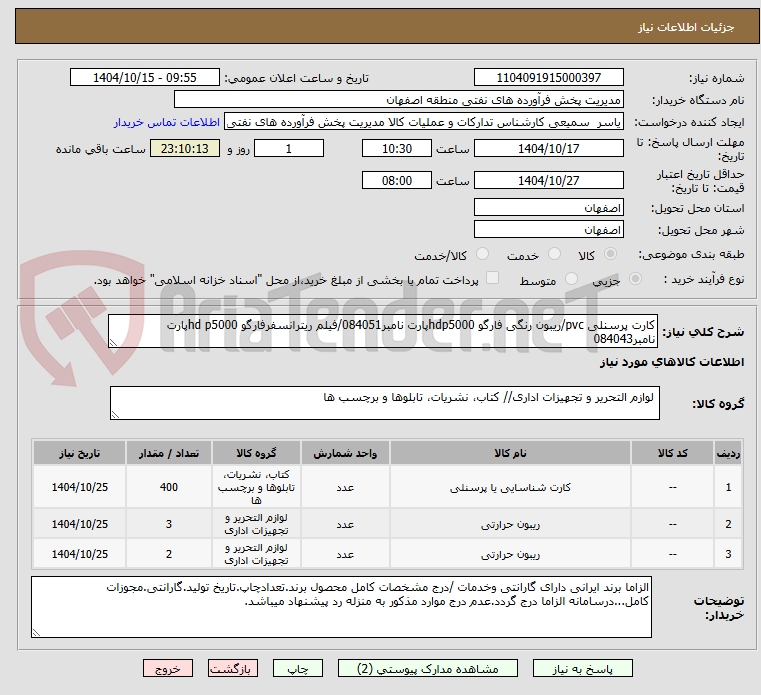Click the resize handle of buyer notes textarea
Image resolution: width=761 pixels, height=695 pixels.
pyautogui.click(x=36, y=632)
